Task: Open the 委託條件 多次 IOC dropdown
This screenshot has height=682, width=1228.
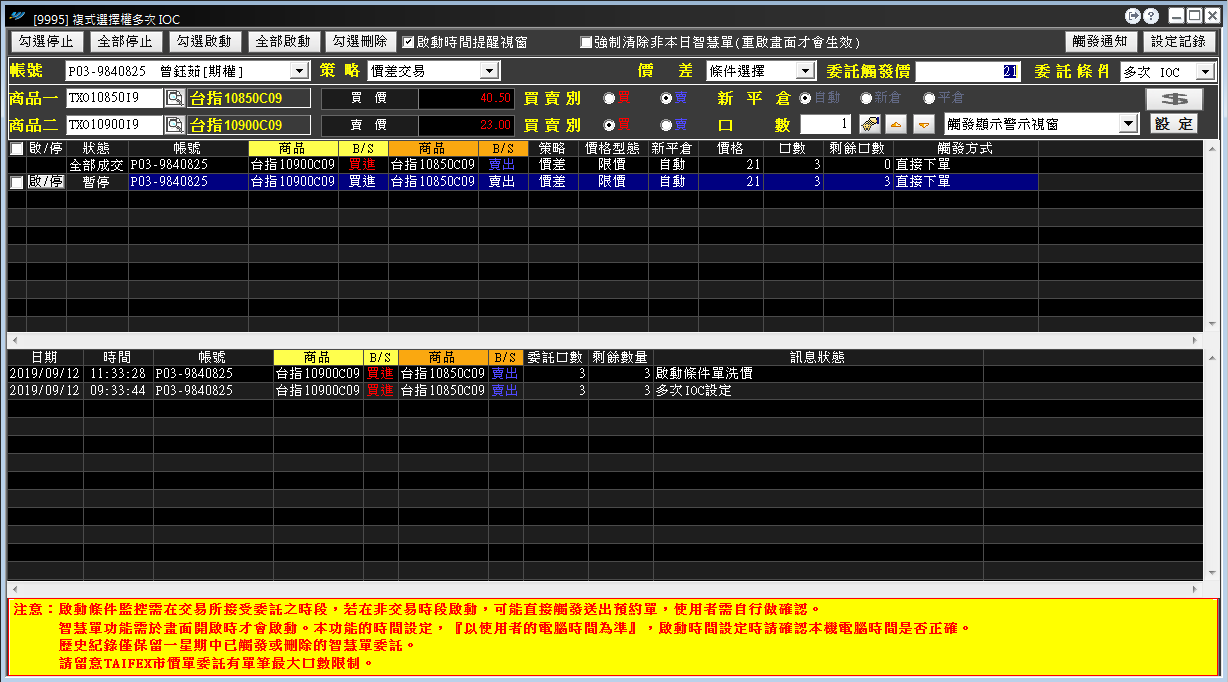Action: tap(1206, 72)
